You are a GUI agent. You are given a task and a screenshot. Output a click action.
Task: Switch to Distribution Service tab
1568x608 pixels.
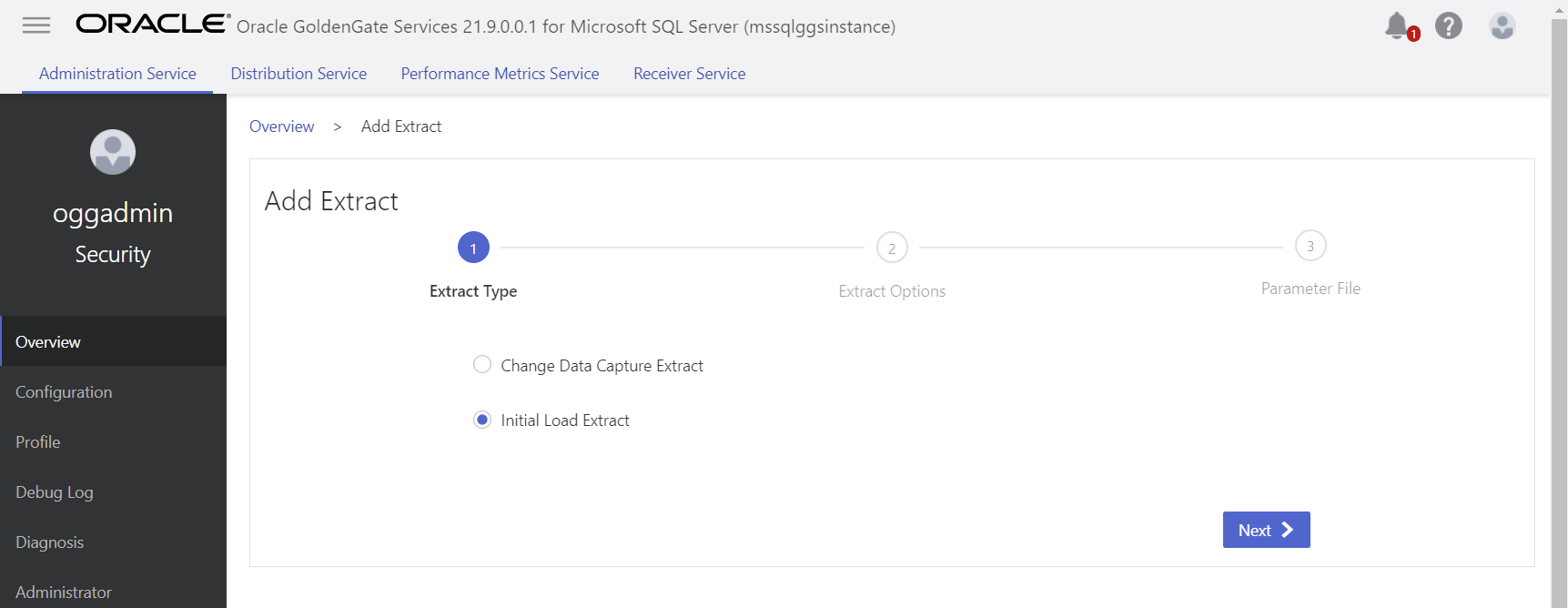[x=298, y=74]
